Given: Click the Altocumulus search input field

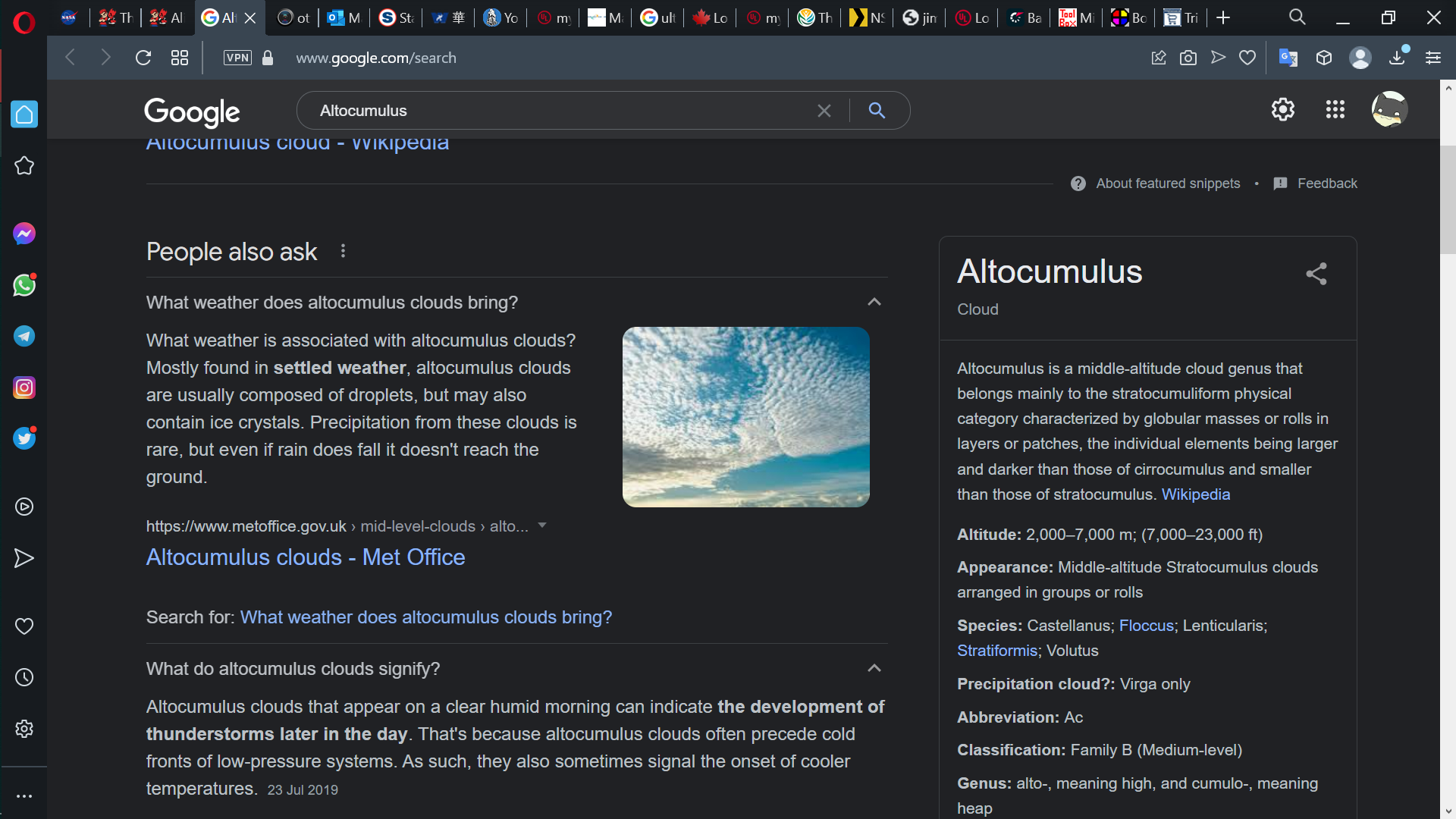Looking at the screenshot, I should 561,111.
